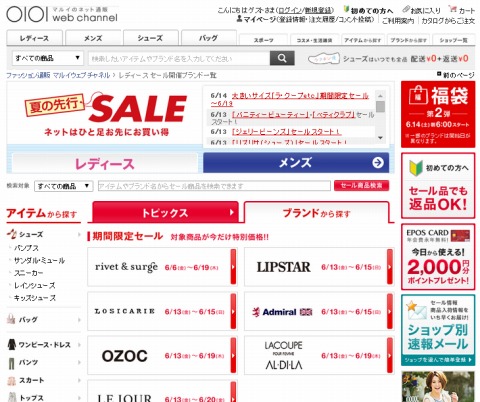The width and height of the screenshot is (480, 402).
Task: Open the cart icon in header
Action: pyautogui.click(x=453, y=9)
